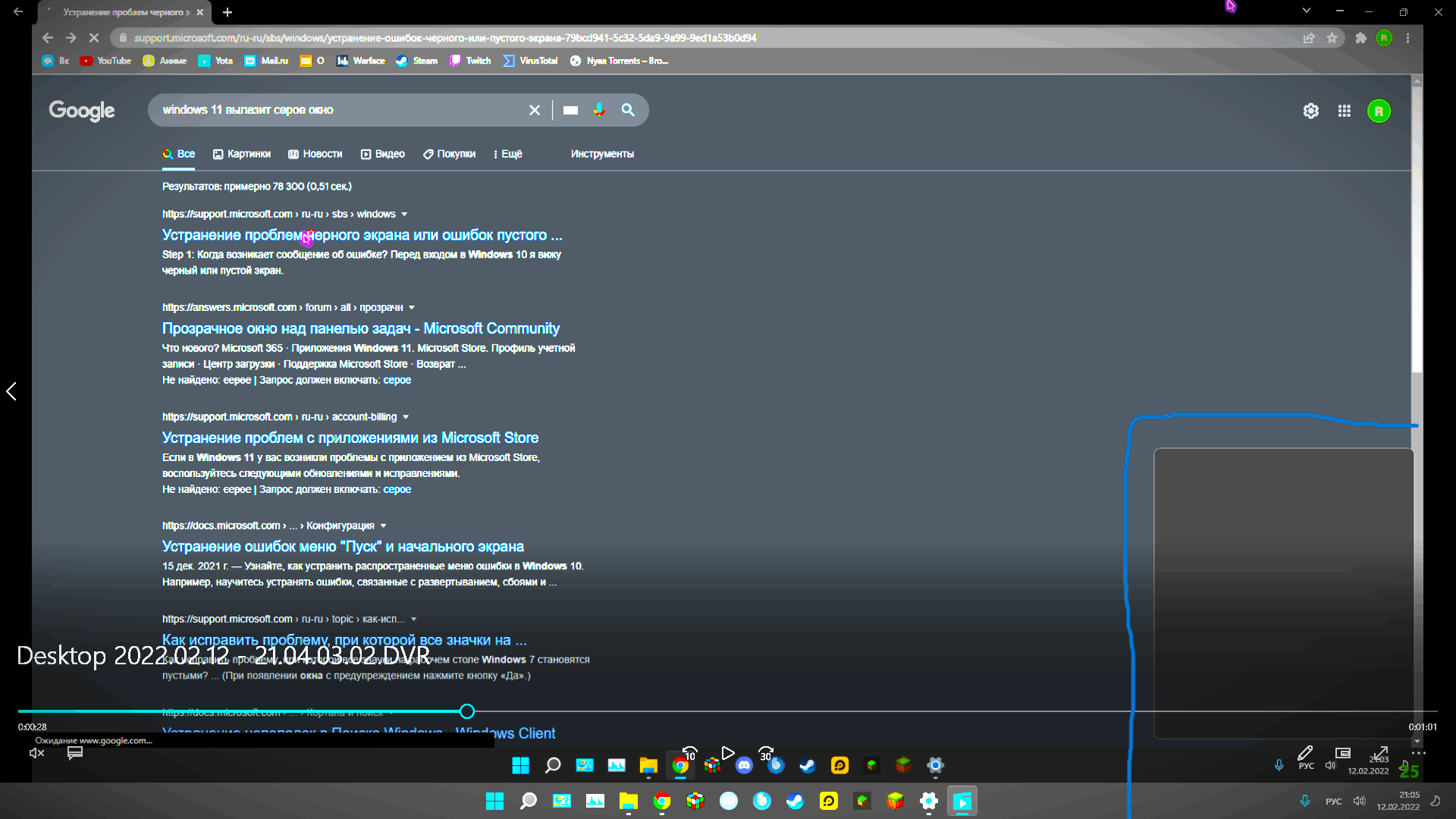
Task: Click the settings gear icon top right
Action: 1310,111
